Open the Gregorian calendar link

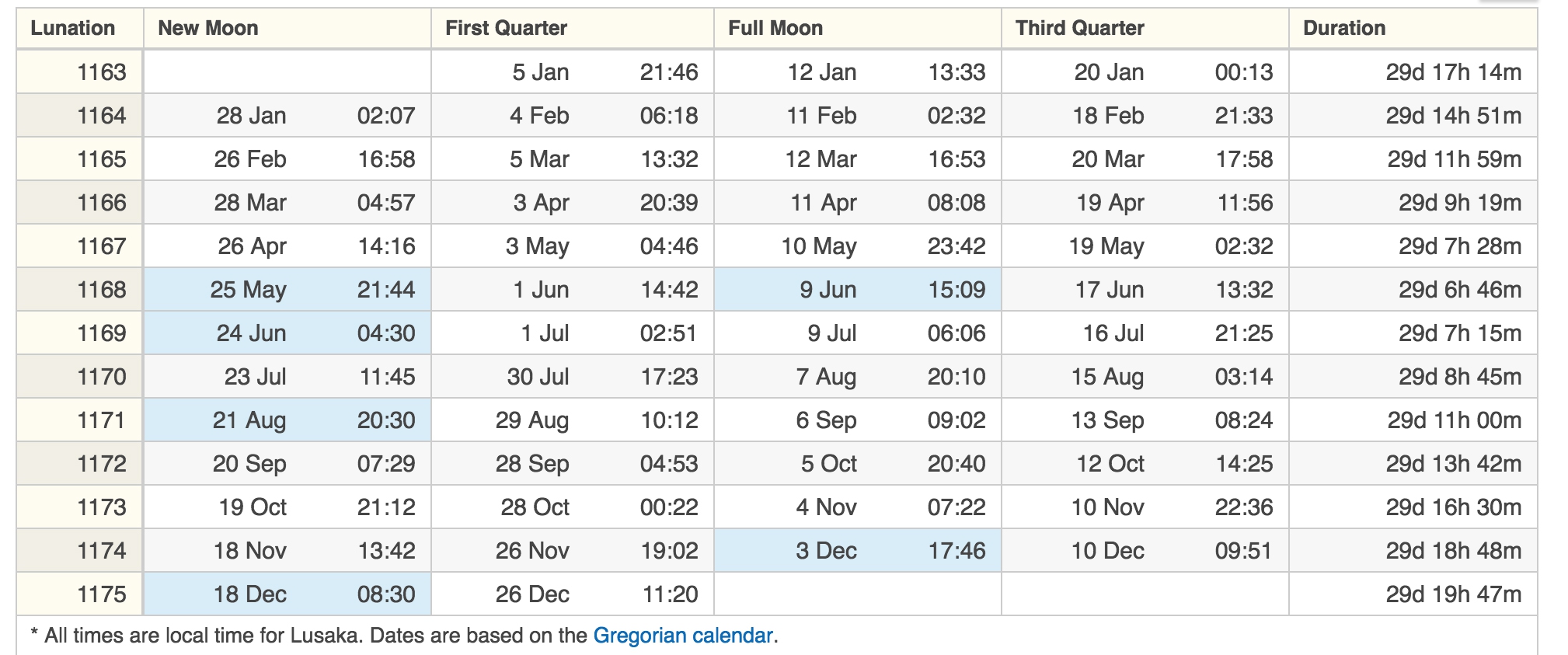tap(683, 636)
